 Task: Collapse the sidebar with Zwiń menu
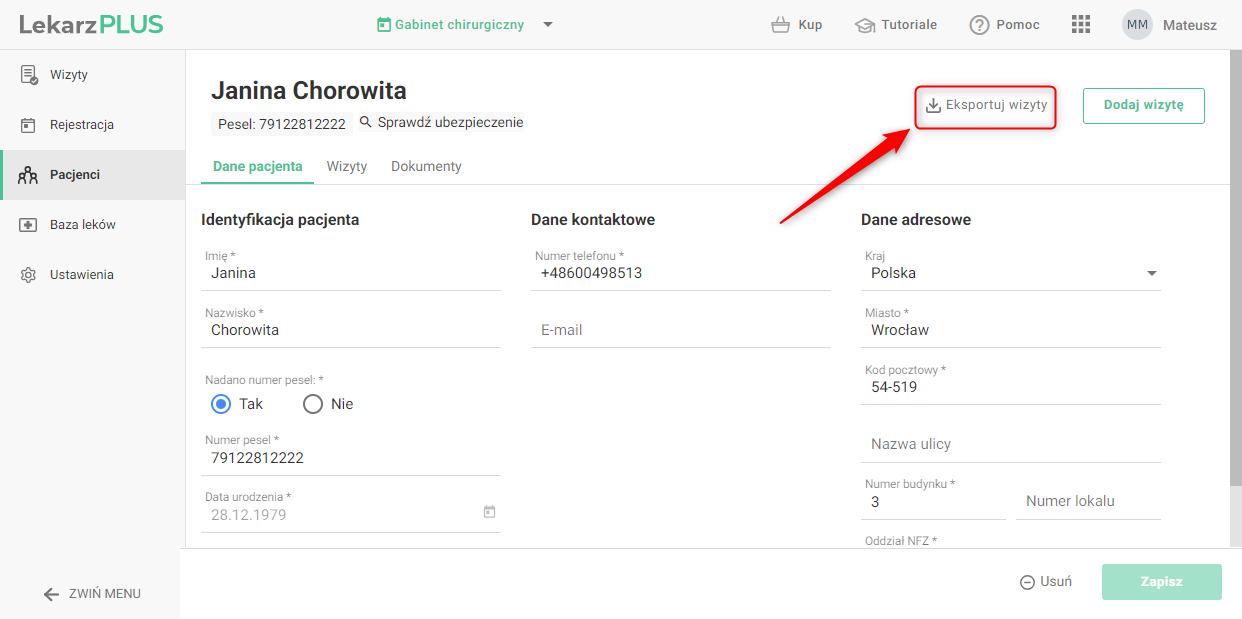(92, 594)
